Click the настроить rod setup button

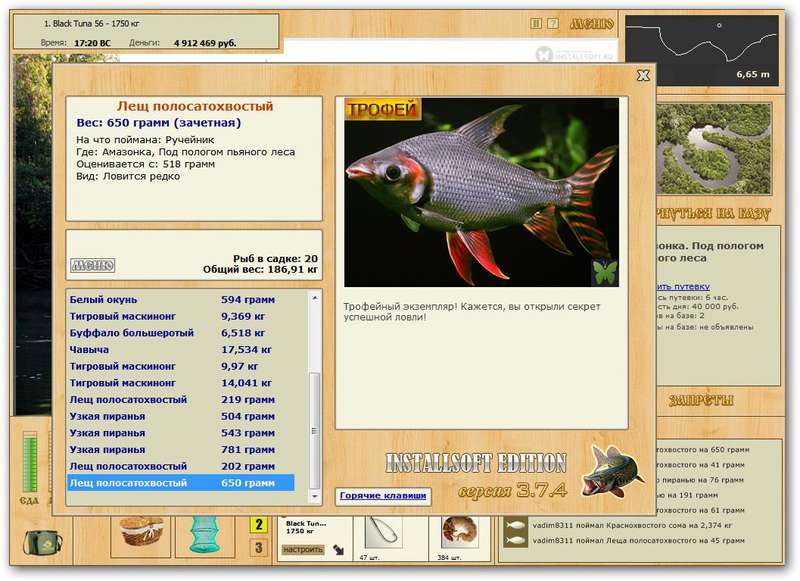303,549
